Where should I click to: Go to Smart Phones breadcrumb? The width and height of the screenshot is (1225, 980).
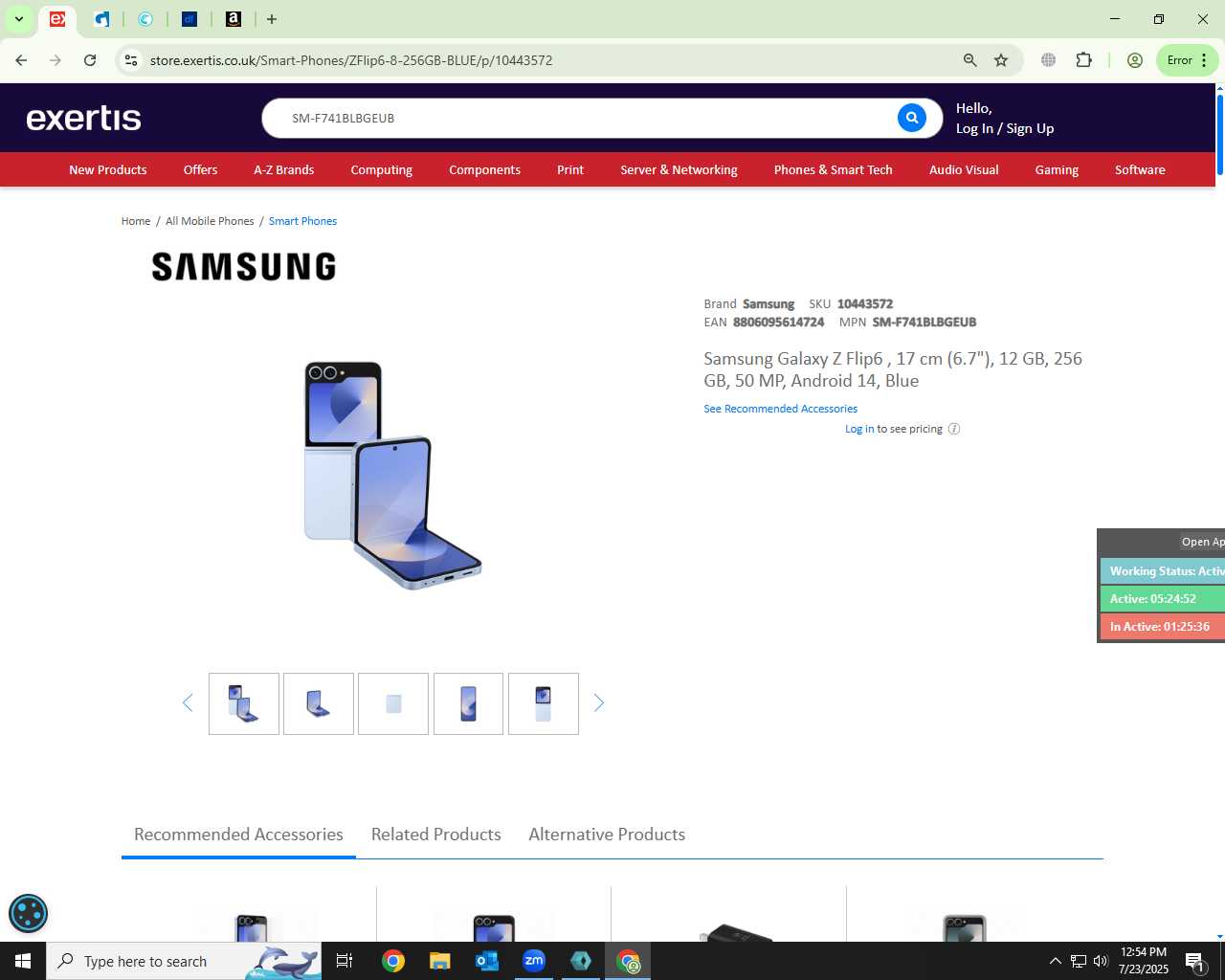pyautogui.click(x=302, y=221)
